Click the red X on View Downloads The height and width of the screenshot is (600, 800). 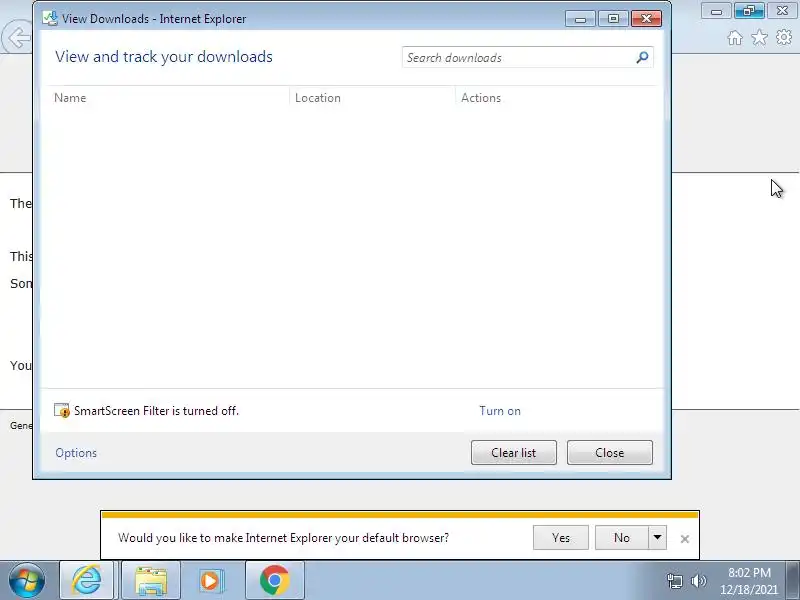(646, 19)
